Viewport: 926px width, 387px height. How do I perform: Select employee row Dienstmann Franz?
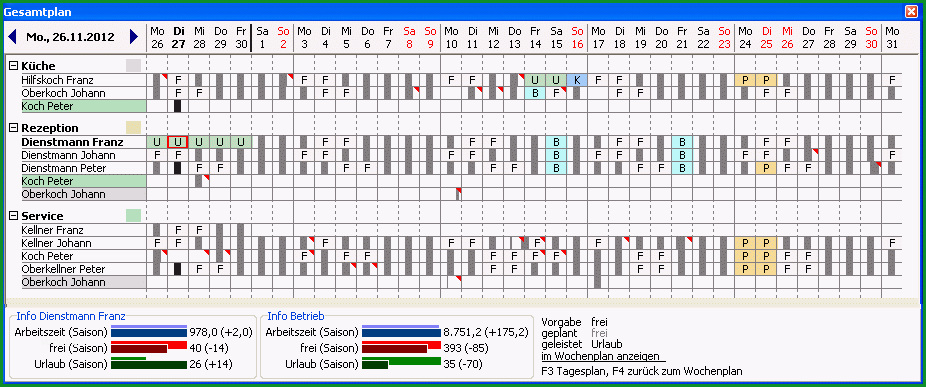(73, 142)
